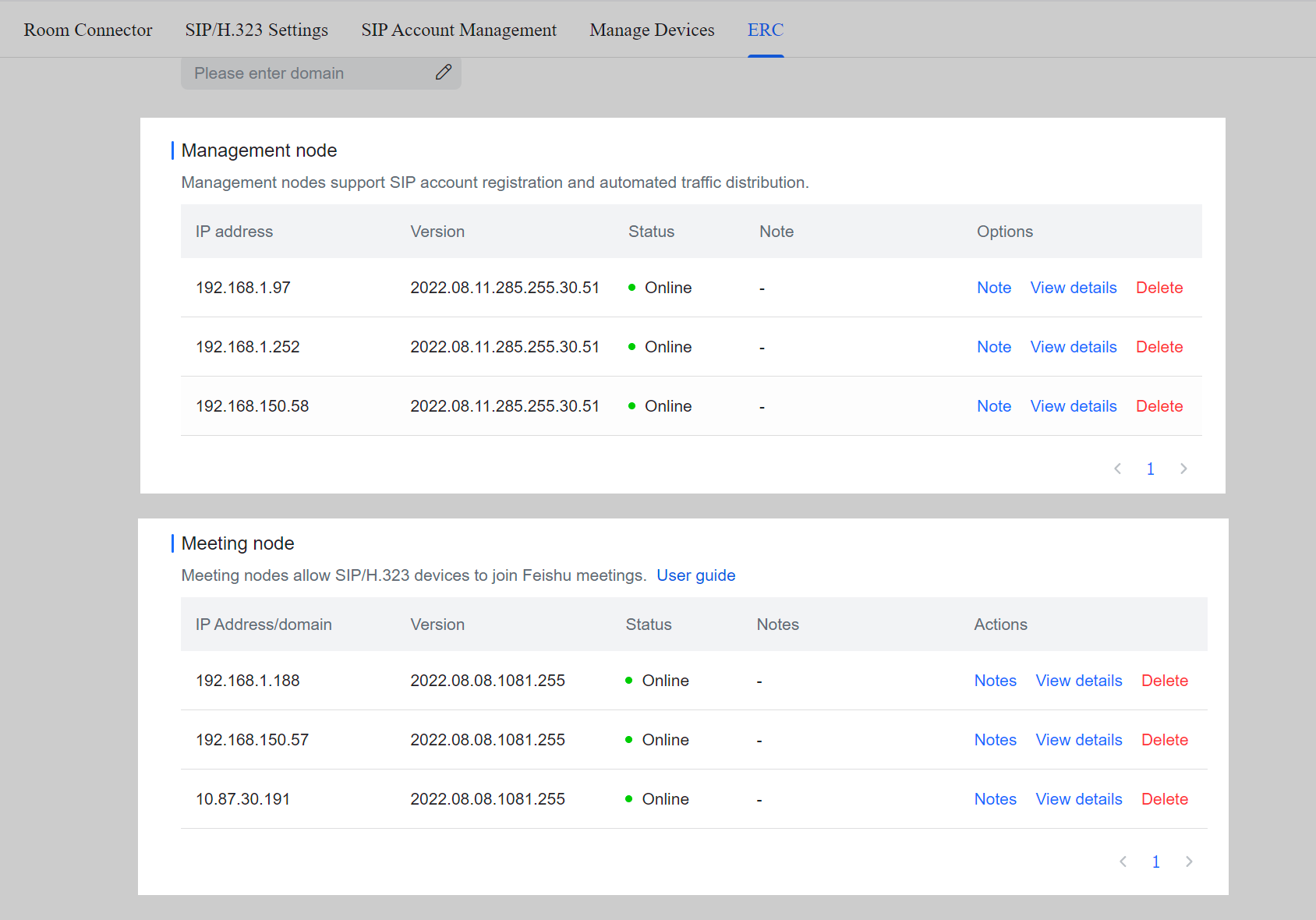Click the online status dot beside 10.87.30.191
The width and height of the screenshot is (1316, 920).
click(x=628, y=798)
